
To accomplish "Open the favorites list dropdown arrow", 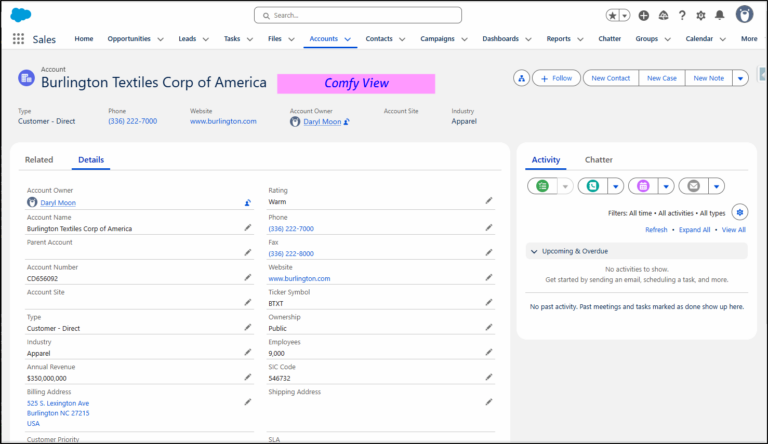I will (624, 15).
